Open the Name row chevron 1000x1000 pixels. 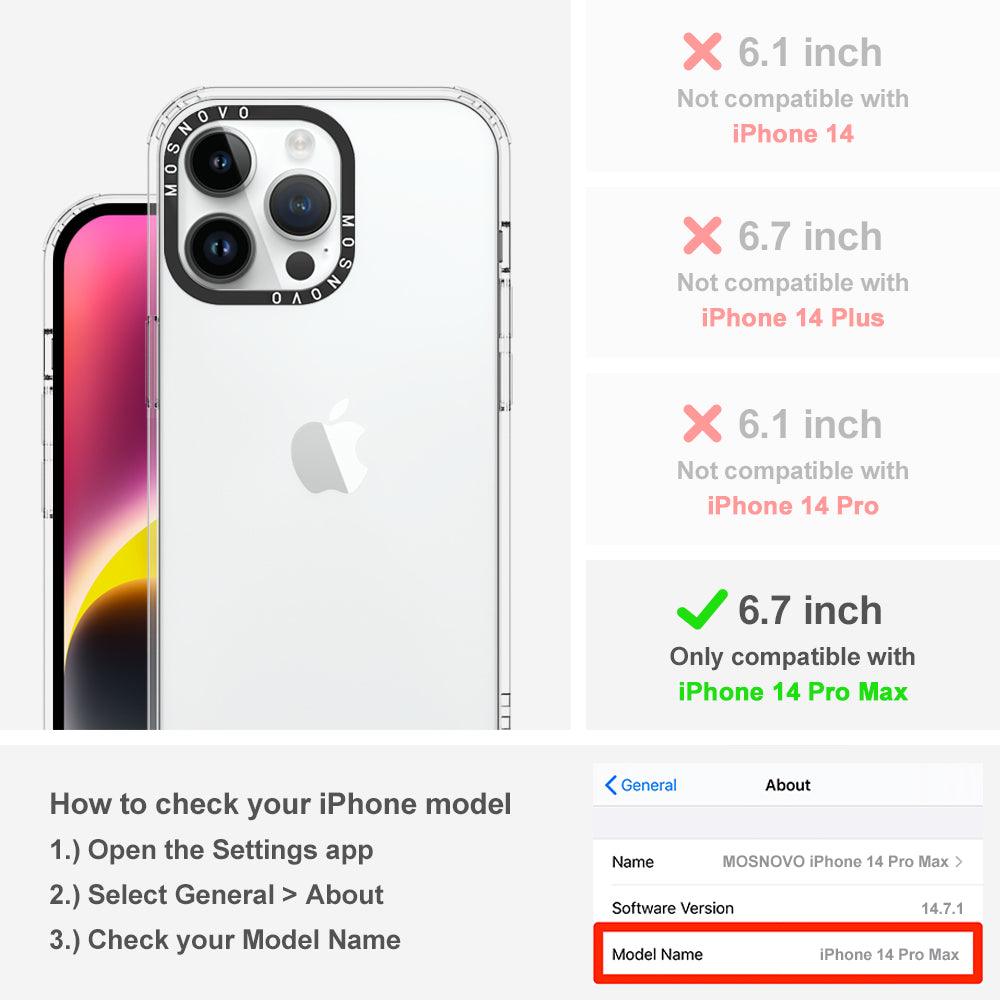[959, 862]
